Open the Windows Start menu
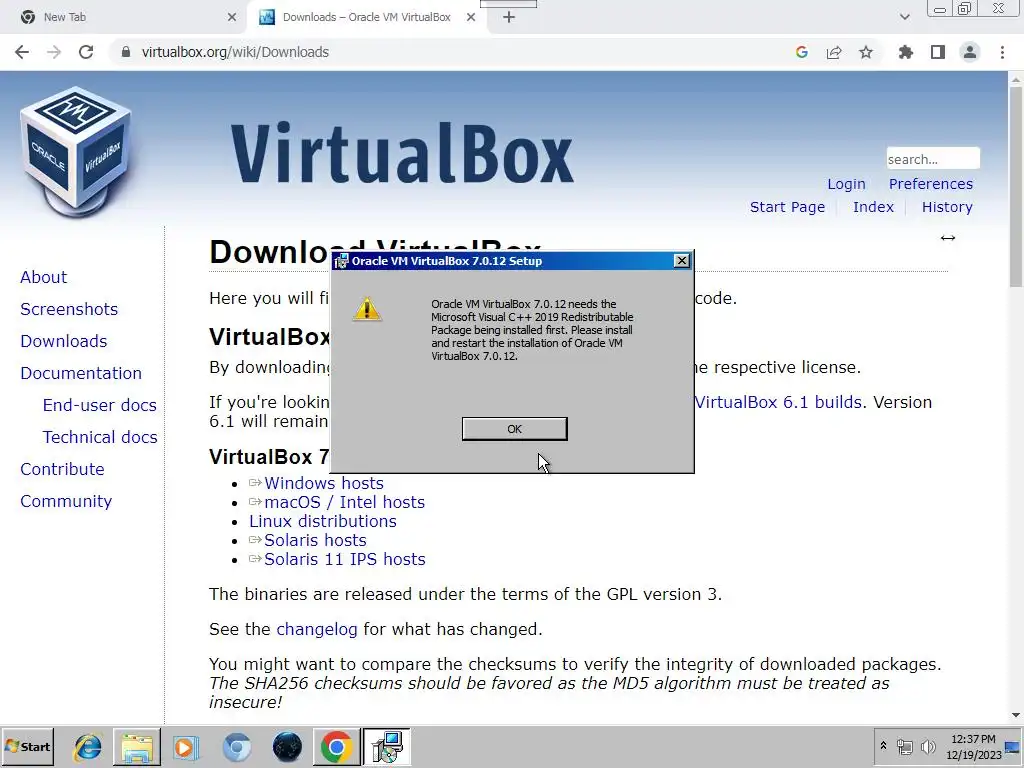1024x768 pixels. (x=27, y=746)
